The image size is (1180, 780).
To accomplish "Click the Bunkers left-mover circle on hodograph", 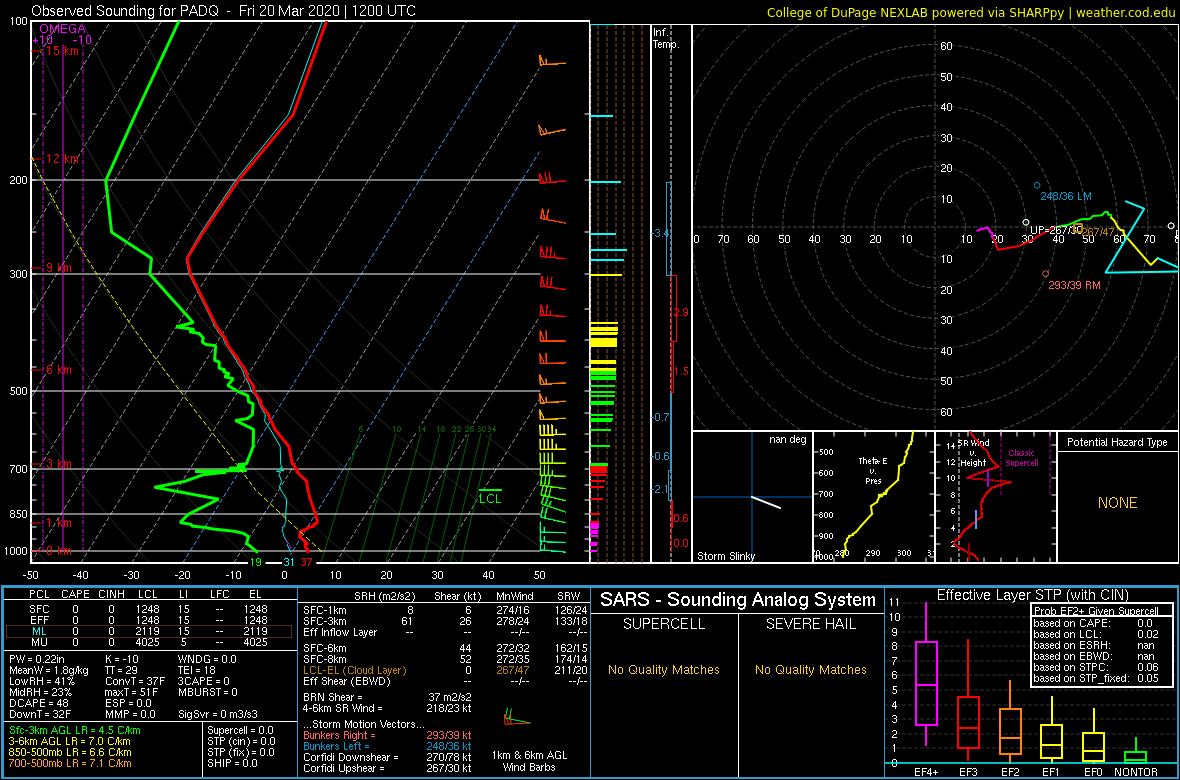I will (1037, 186).
